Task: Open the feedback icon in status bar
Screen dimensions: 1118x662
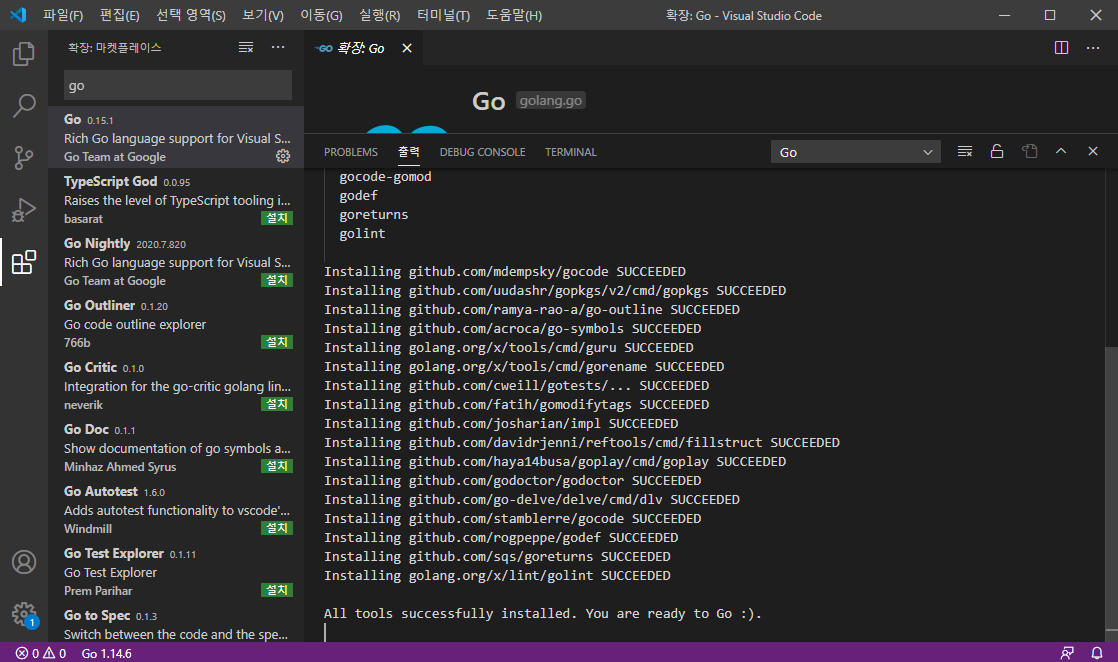Action: tap(1067, 653)
